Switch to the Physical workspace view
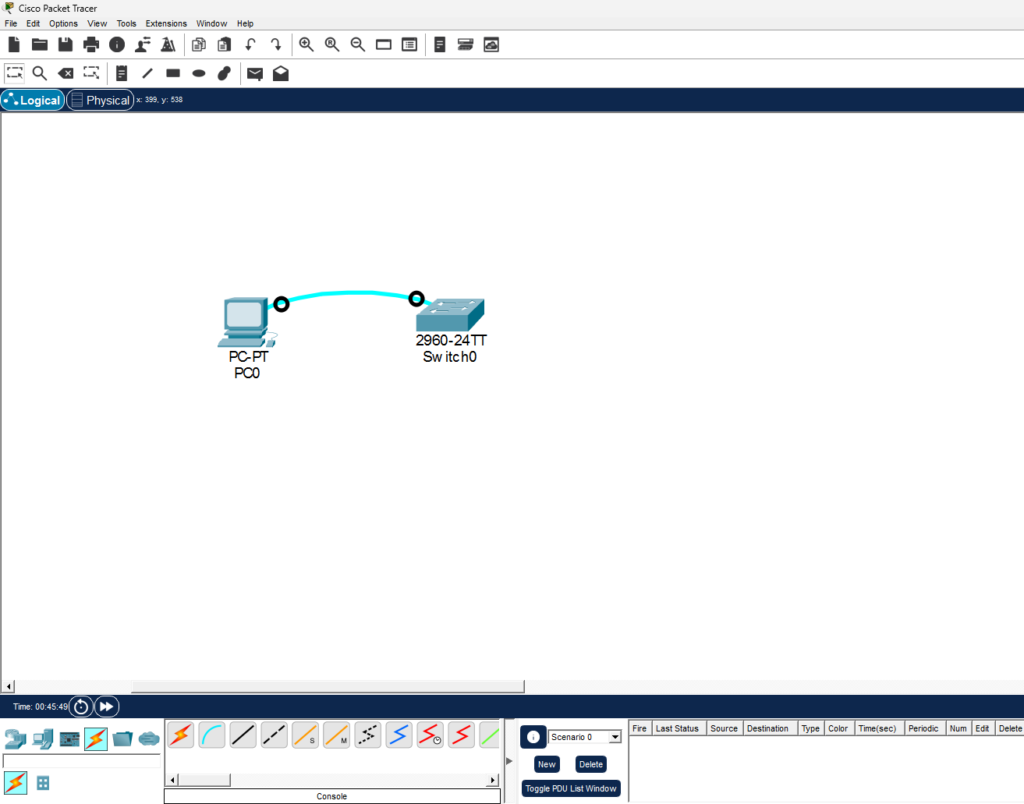 (x=100, y=100)
